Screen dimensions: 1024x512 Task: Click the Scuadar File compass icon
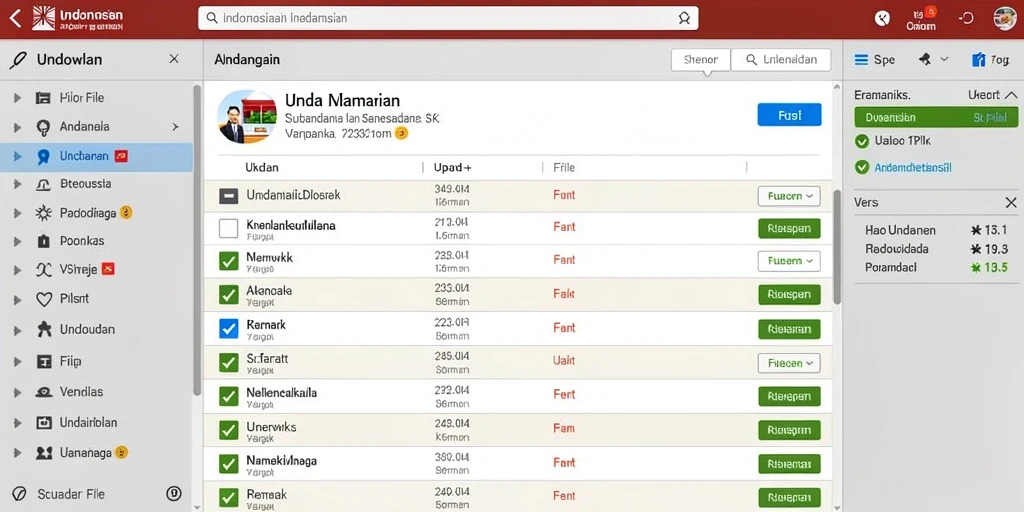click(19, 494)
